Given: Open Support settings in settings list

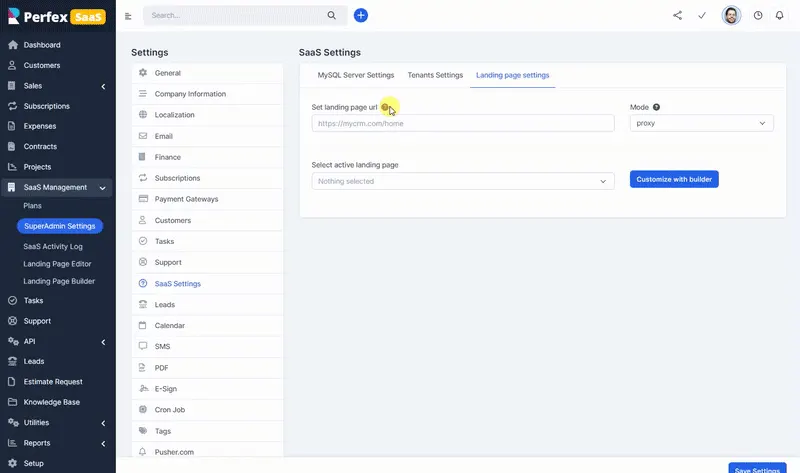Looking at the screenshot, I should (207, 262).
